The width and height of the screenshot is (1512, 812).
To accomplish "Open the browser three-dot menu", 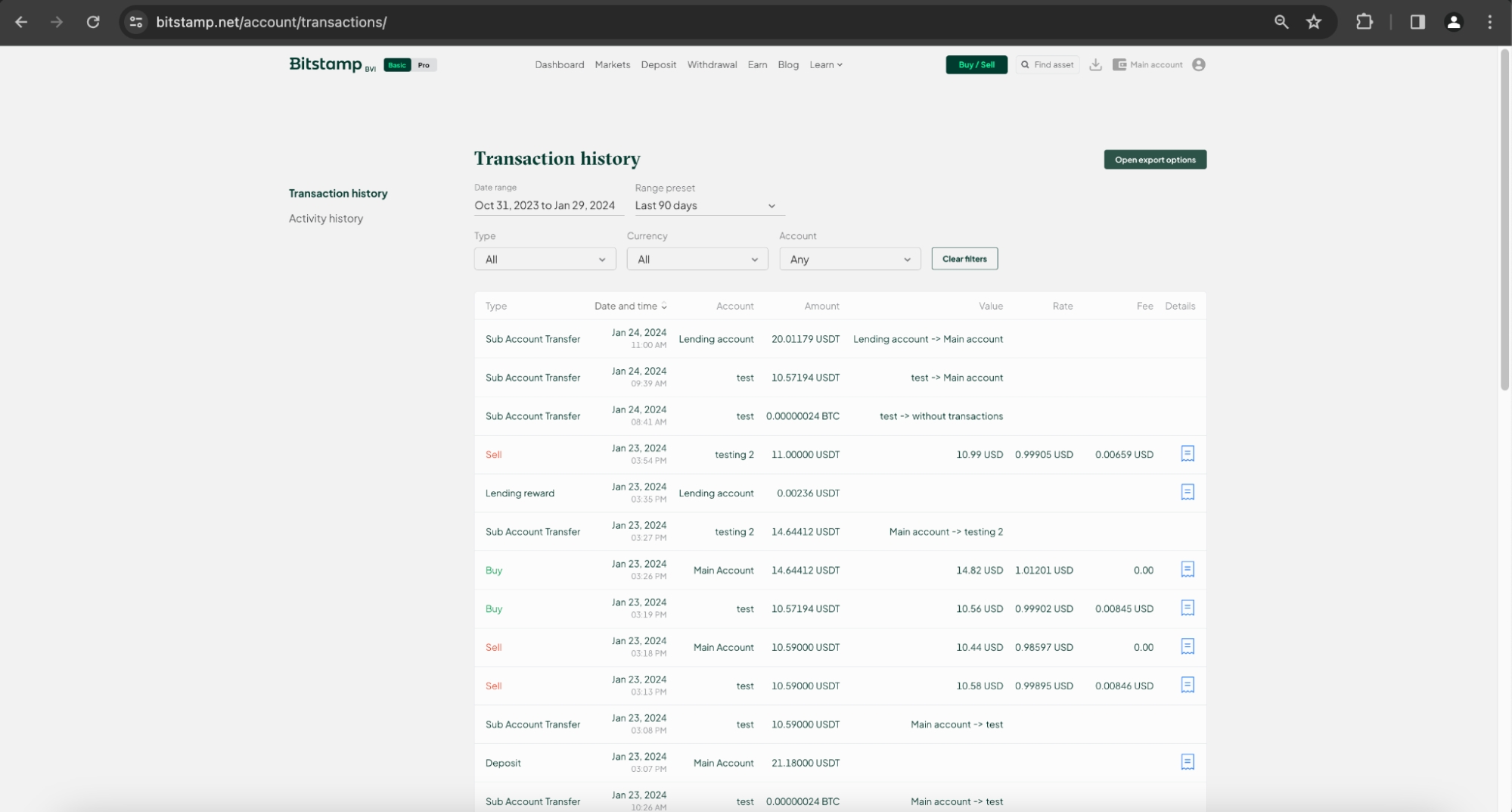I will [x=1489, y=22].
